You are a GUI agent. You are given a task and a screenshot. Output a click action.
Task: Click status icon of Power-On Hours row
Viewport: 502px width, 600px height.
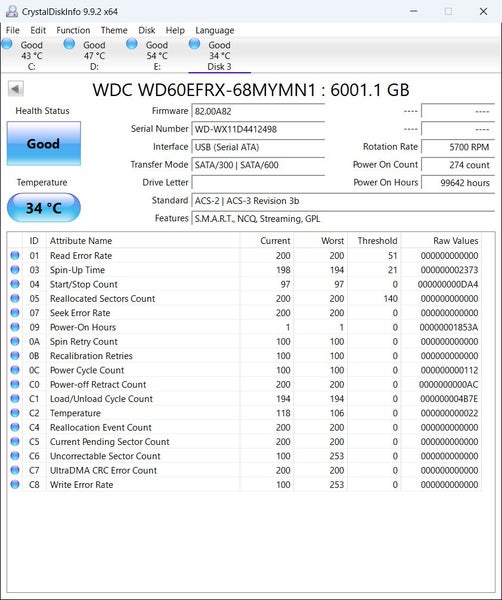tap(15, 327)
